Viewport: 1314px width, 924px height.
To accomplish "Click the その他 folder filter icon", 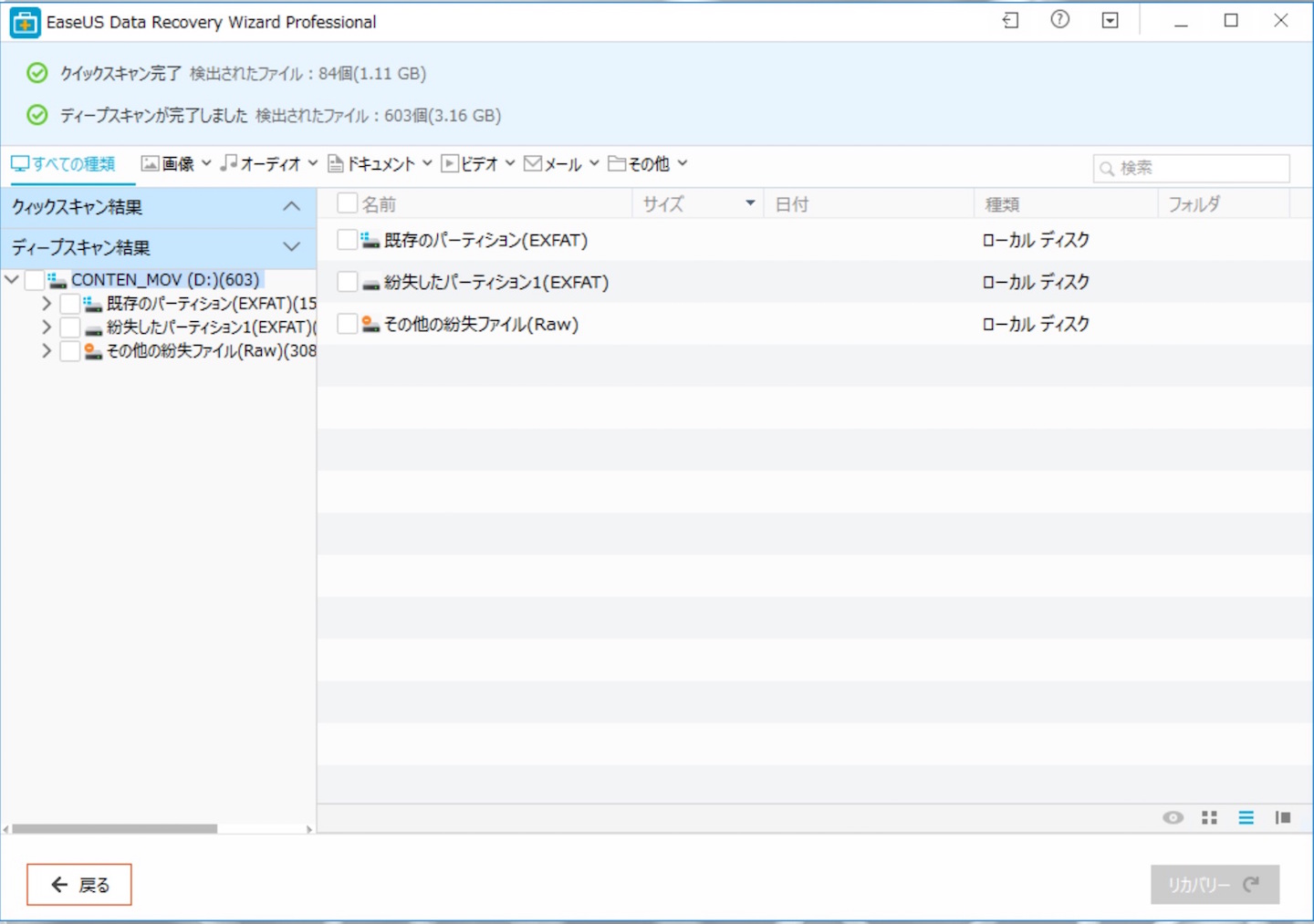I will (617, 163).
